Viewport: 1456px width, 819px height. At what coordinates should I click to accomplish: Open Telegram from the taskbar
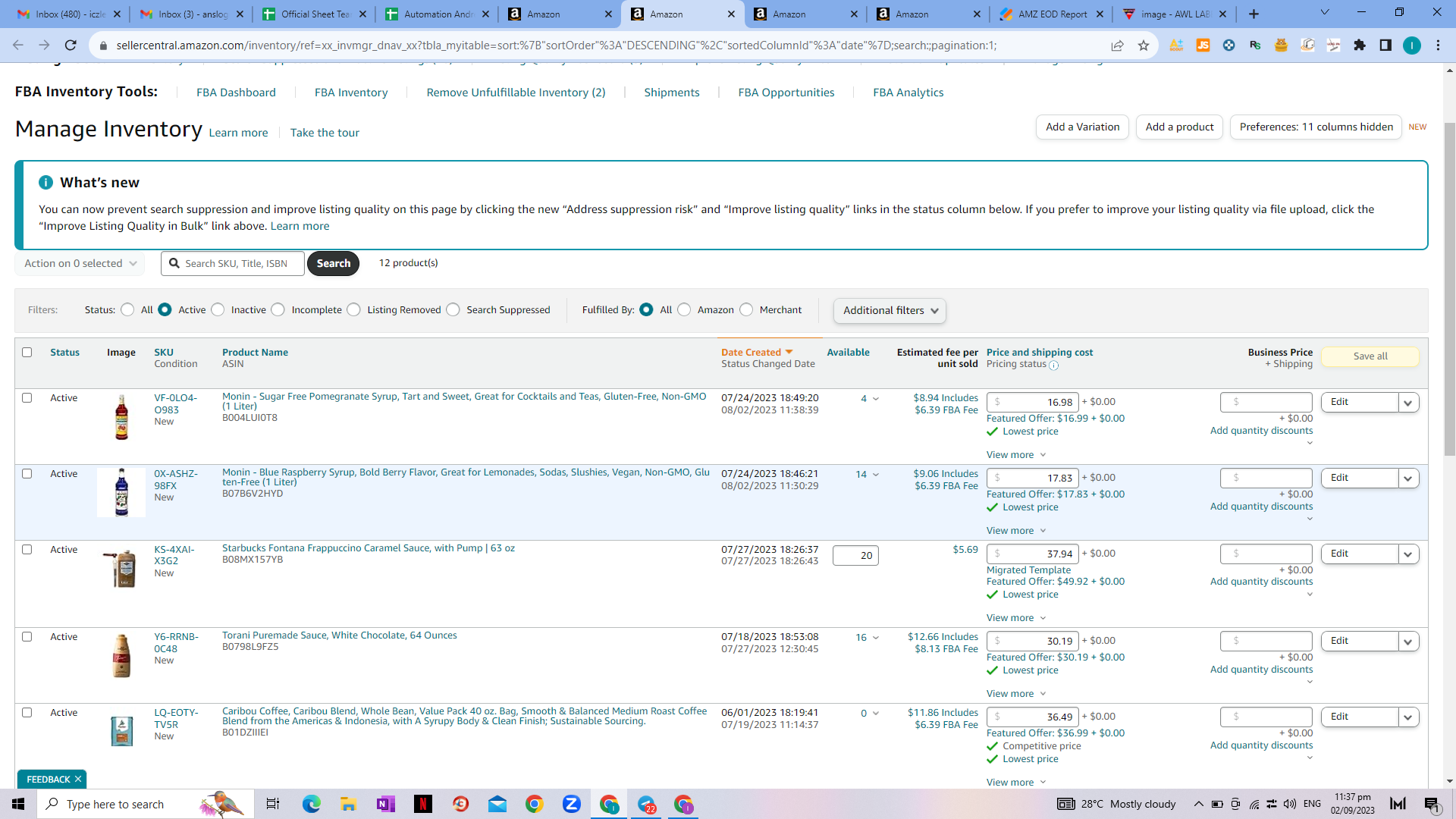pyautogui.click(x=646, y=804)
